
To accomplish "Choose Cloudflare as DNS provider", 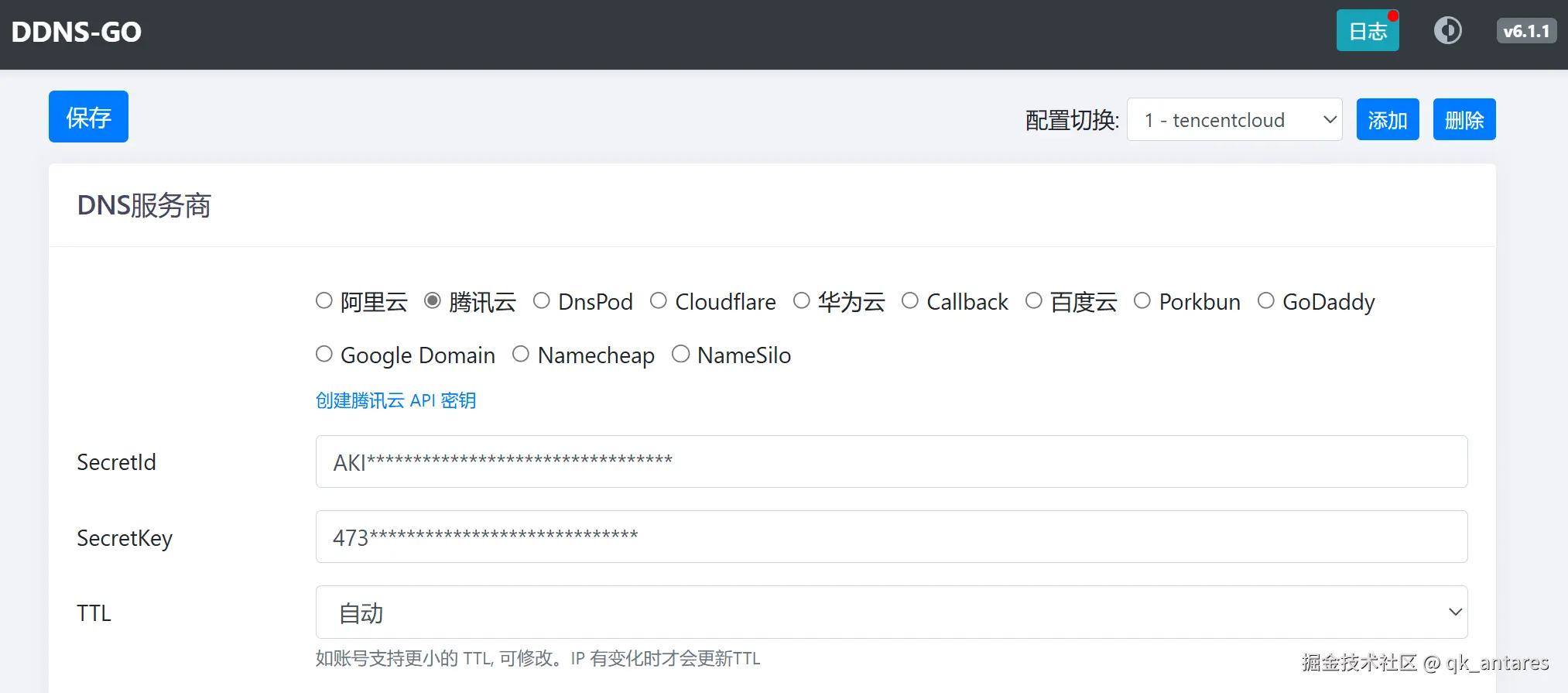I will [659, 300].
